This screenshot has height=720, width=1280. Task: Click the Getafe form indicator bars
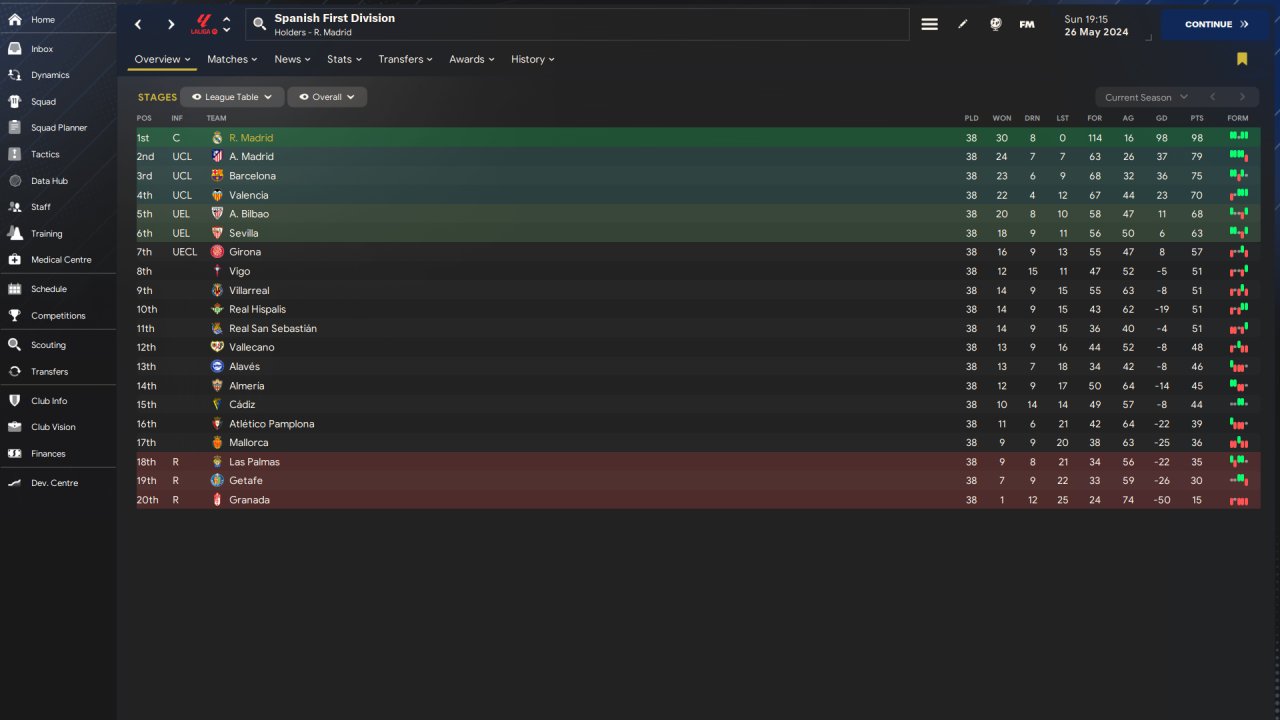point(1238,480)
